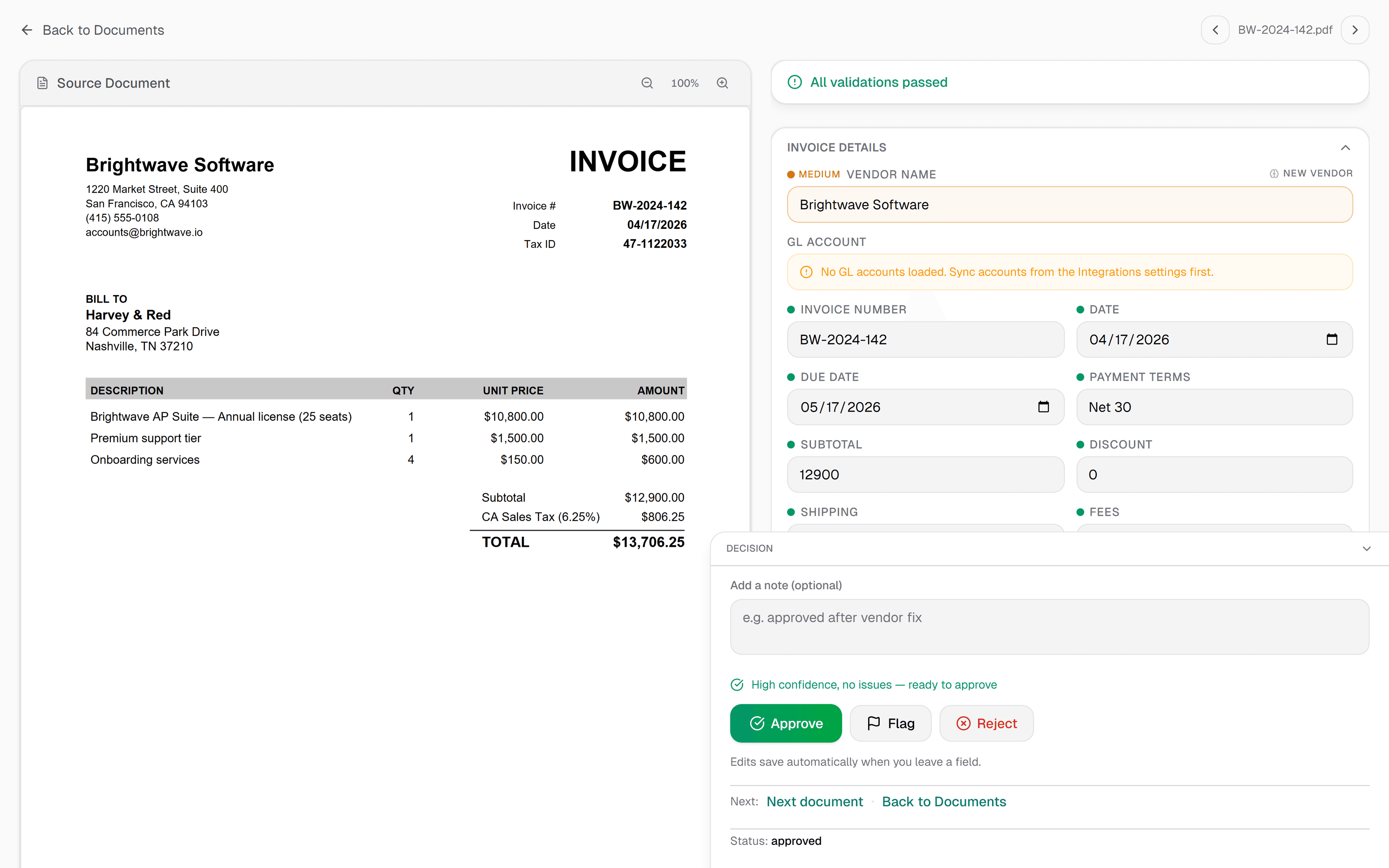Click the CA Sales Tax amount $806.25
The height and width of the screenshot is (868, 1389).
tap(662, 517)
